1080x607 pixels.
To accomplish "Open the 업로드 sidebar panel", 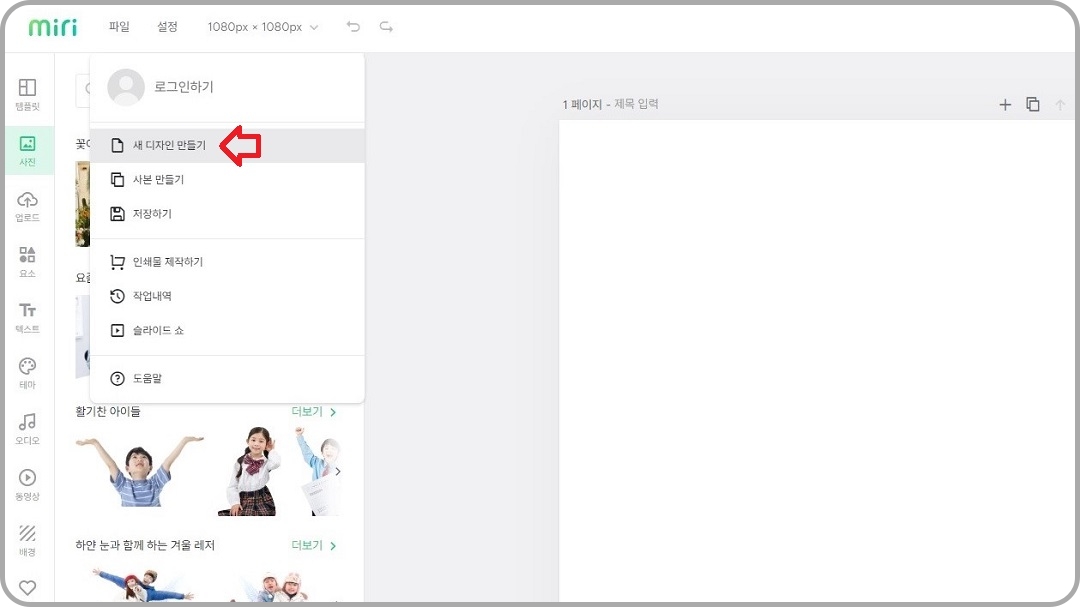I will click(x=28, y=206).
